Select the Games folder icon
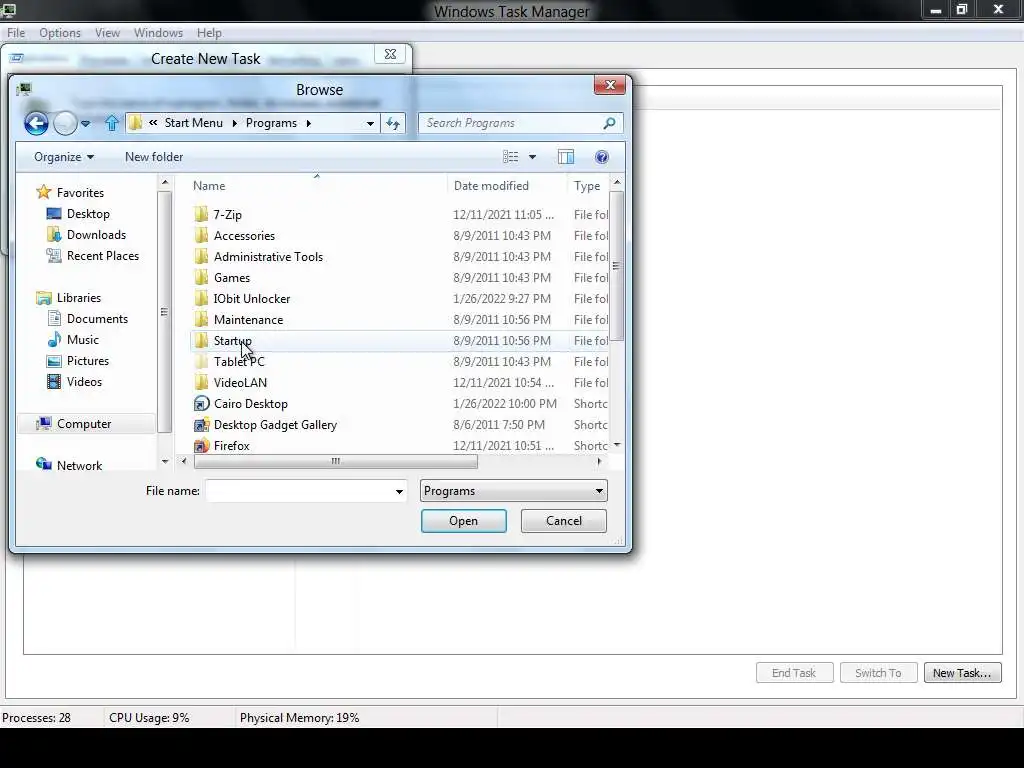This screenshot has width=1024, height=768. 201,278
